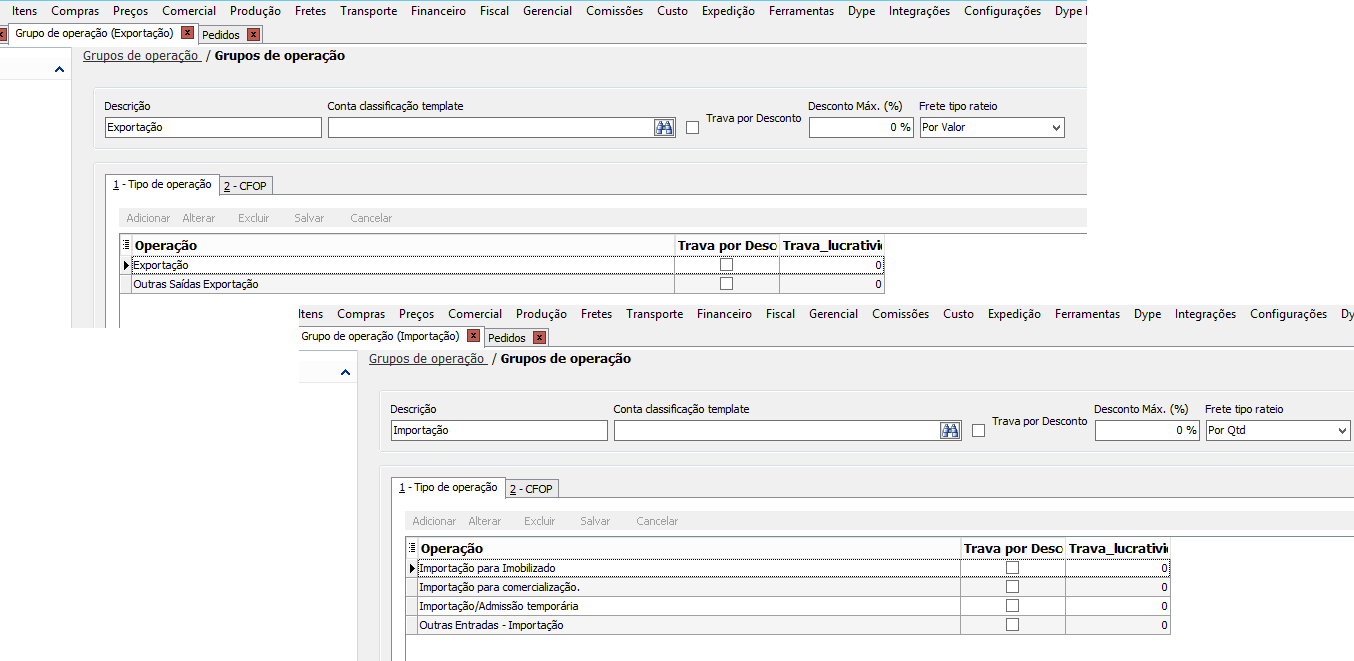Open Financeiro menu in top menu bar
The image size is (1354, 661).
click(x=438, y=11)
